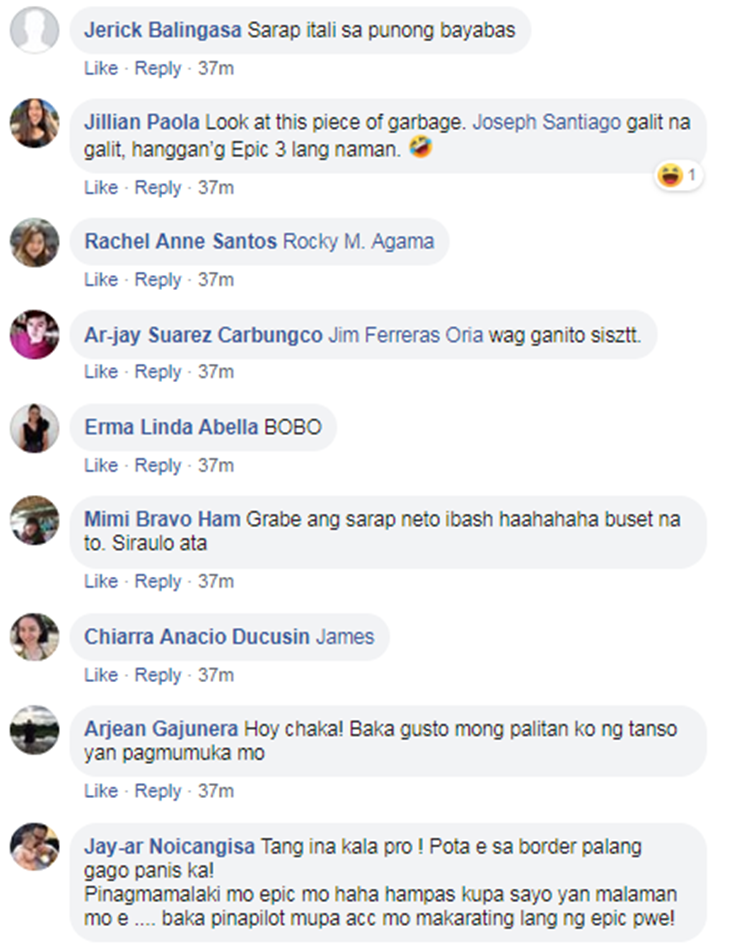Reply to Jillian Paola's comment

tap(157, 188)
